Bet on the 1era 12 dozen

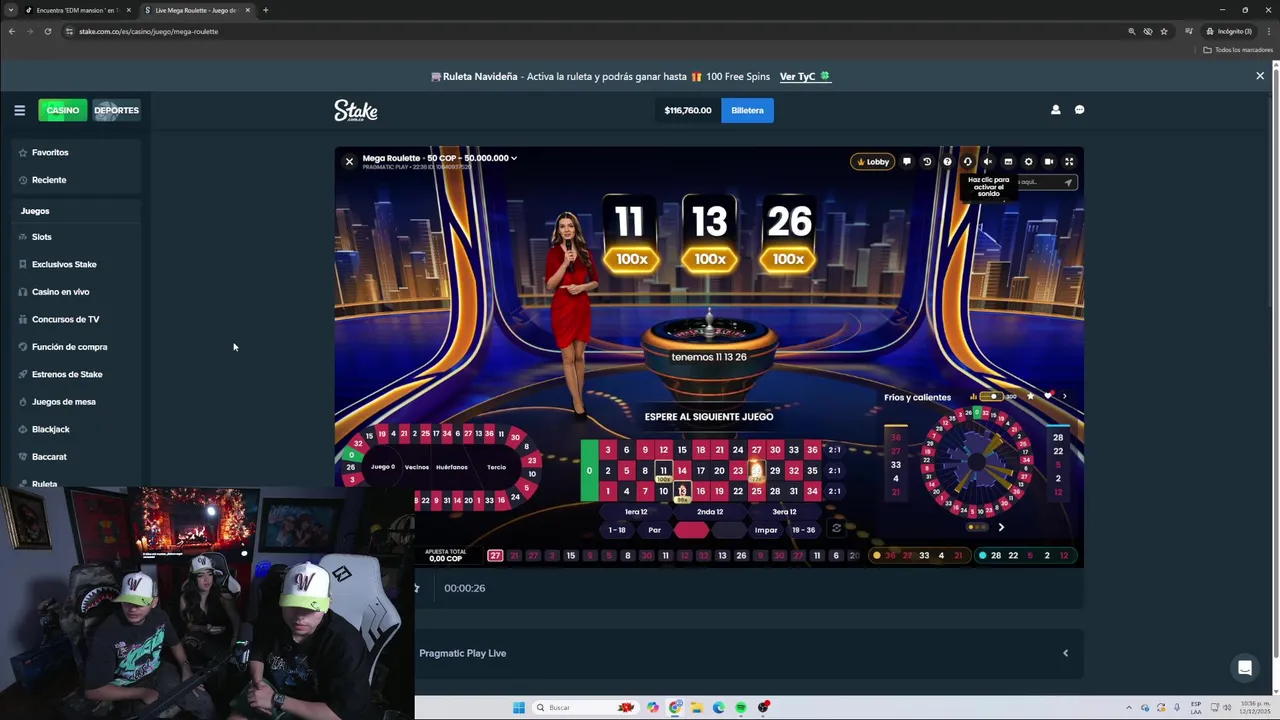(635, 512)
